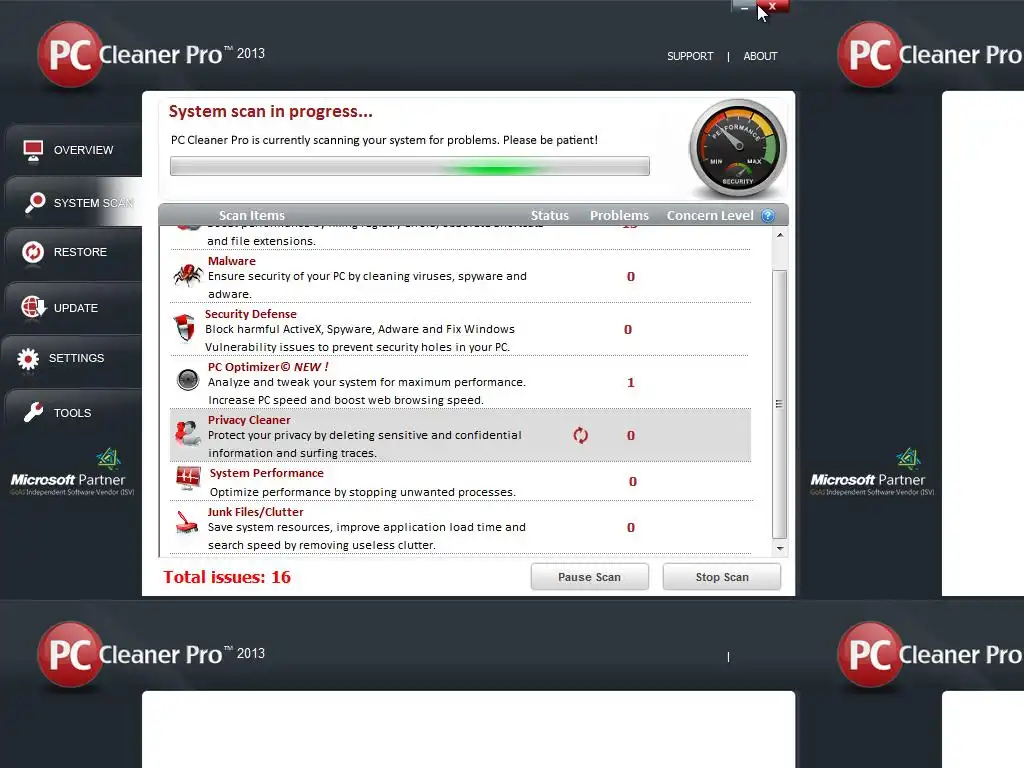Select the PC Optimizer item title
The image size is (1024, 768).
(x=268, y=367)
